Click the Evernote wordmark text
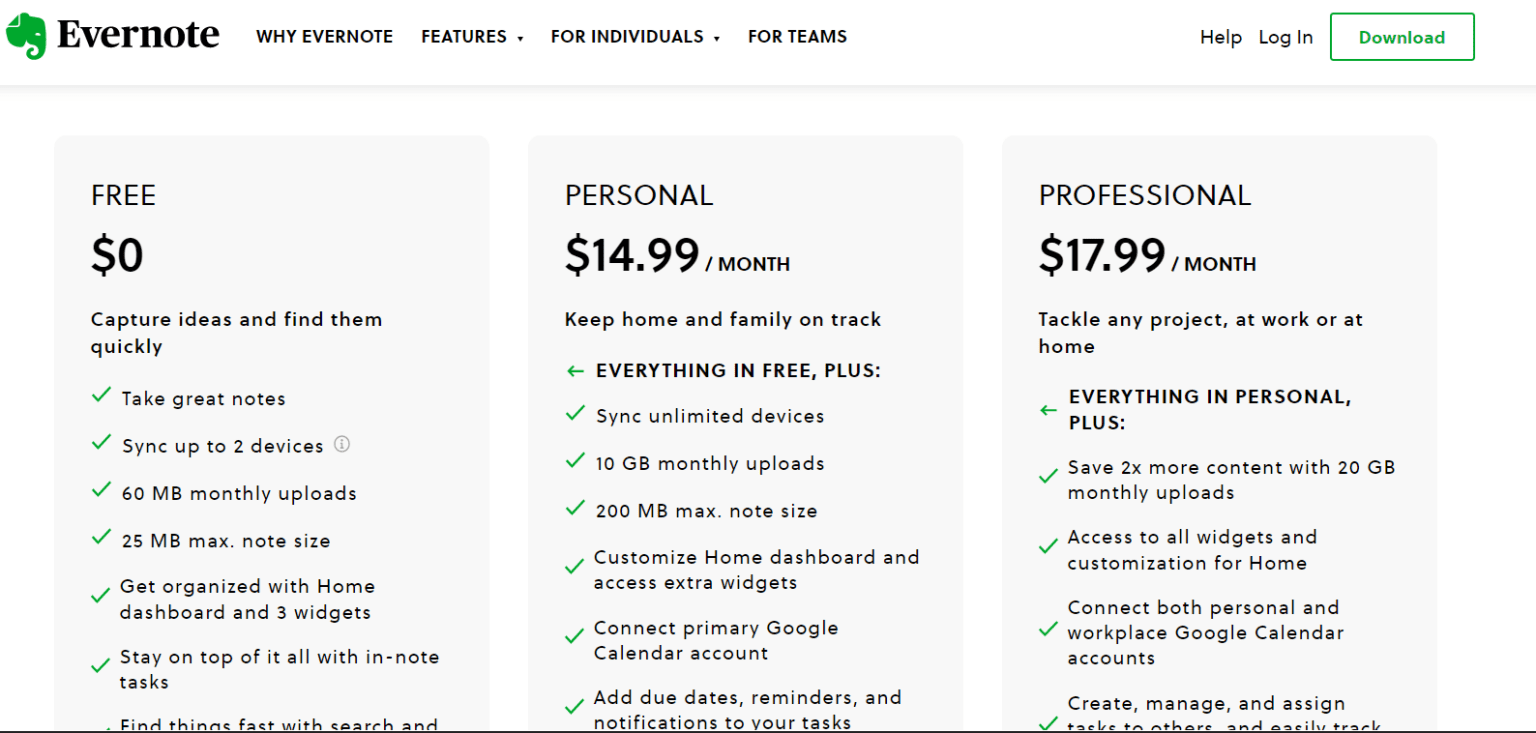 [138, 36]
